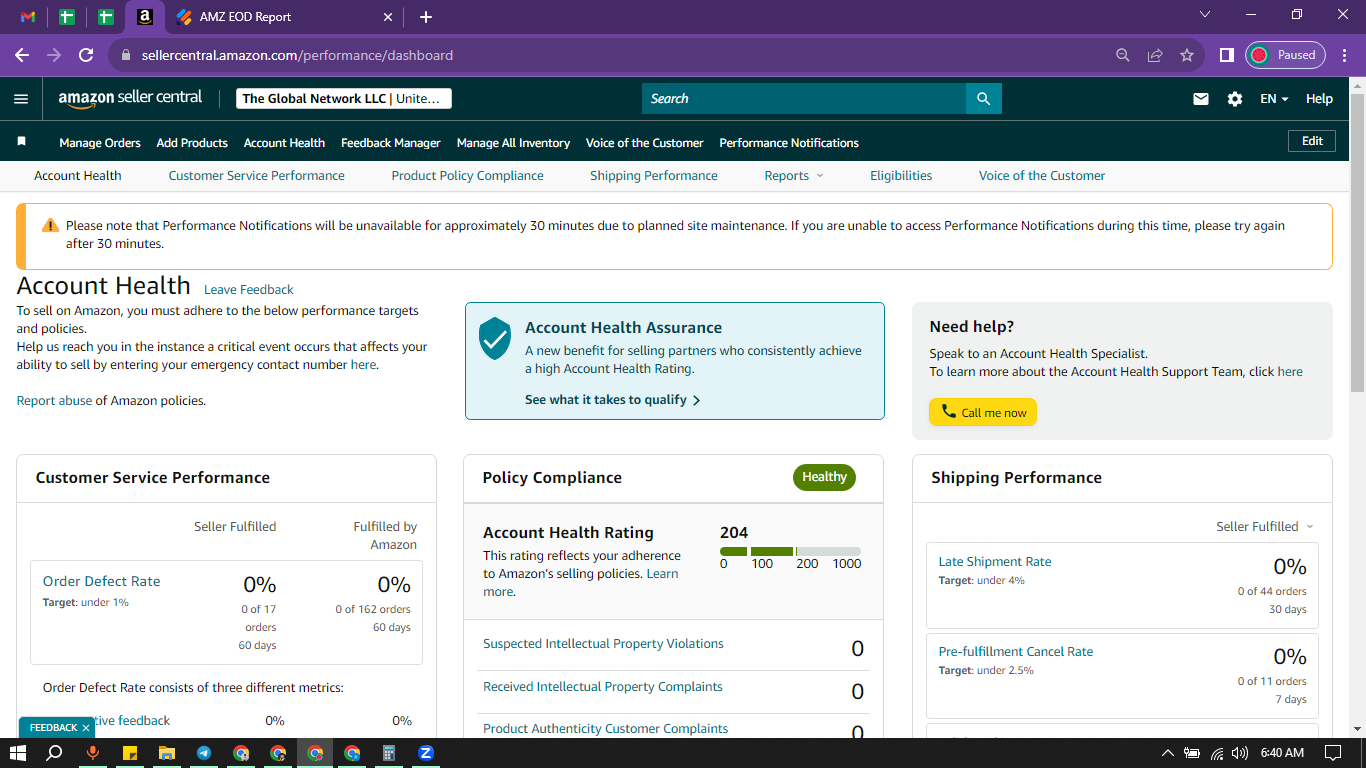The width and height of the screenshot is (1366, 768).
Task: Open a new browser tab with the plus
Action: (426, 17)
